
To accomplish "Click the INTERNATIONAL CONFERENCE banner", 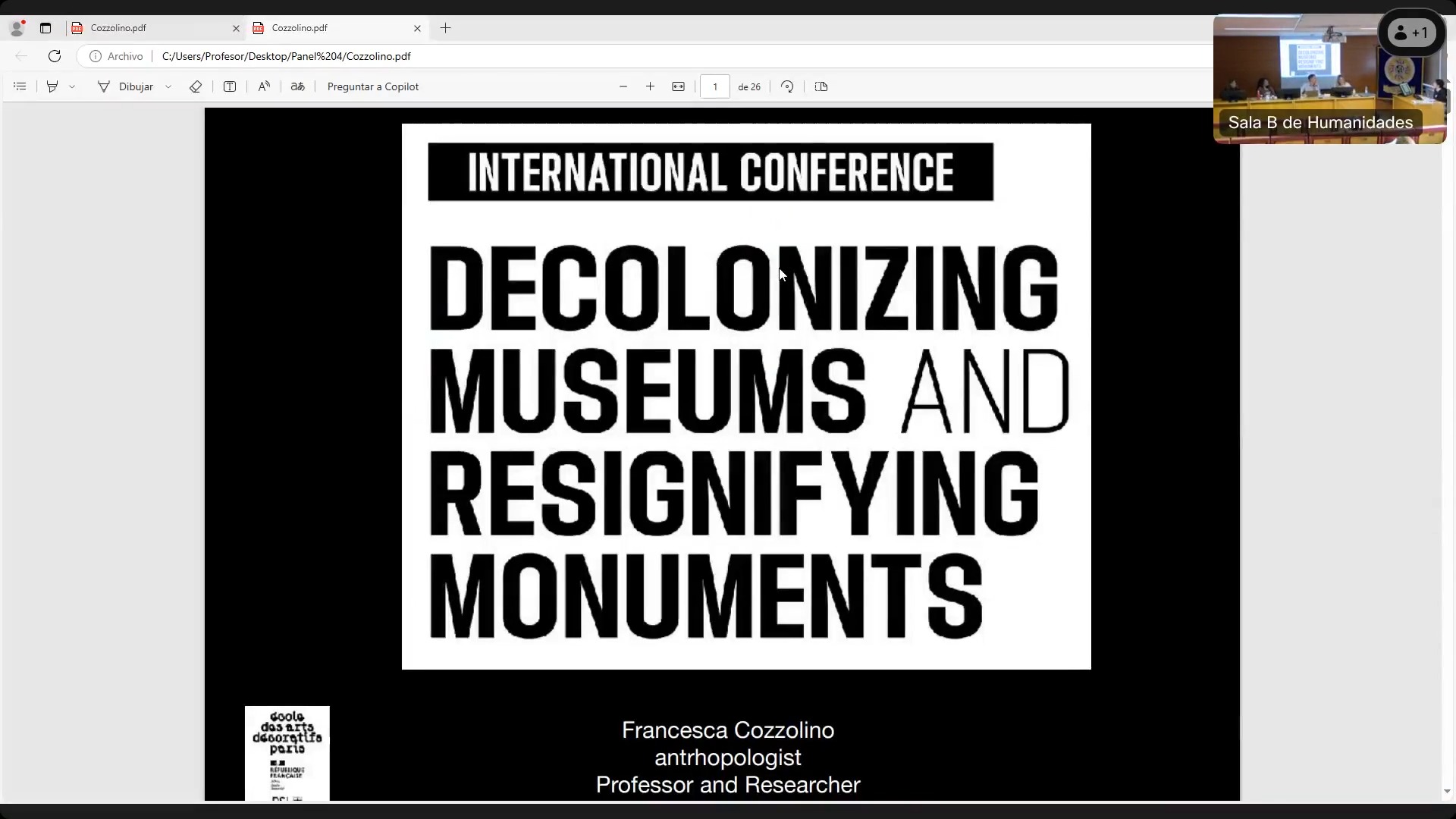I will point(711,172).
